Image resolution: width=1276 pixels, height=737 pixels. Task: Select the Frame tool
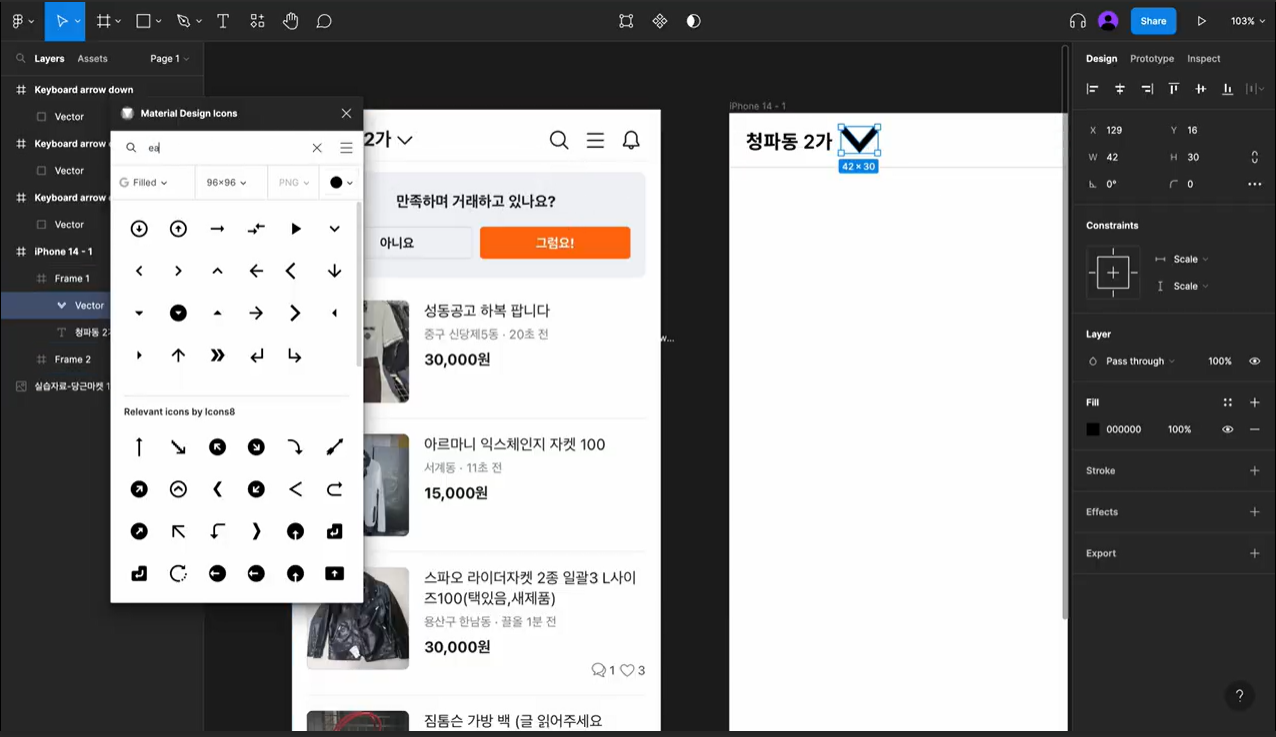point(104,21)
